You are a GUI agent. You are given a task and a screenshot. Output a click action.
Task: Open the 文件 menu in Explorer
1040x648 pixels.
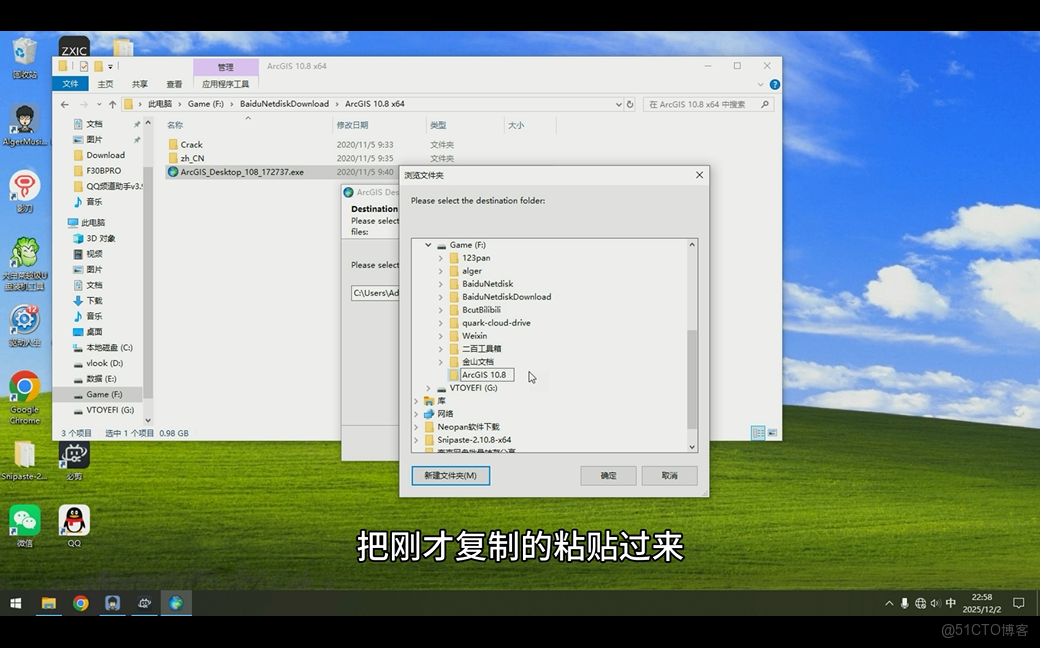point(70,84)
